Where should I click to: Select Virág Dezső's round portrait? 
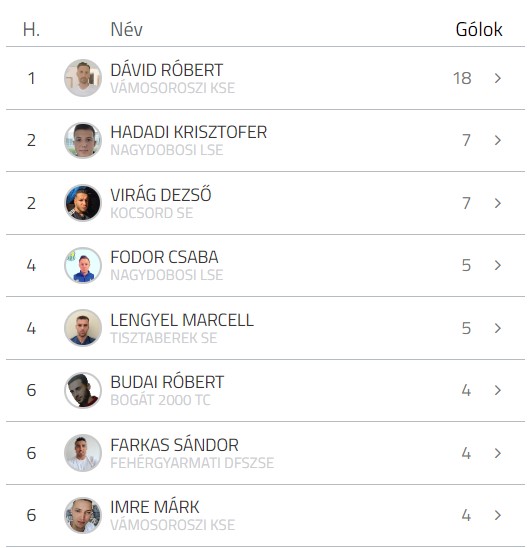click(83, 203)
